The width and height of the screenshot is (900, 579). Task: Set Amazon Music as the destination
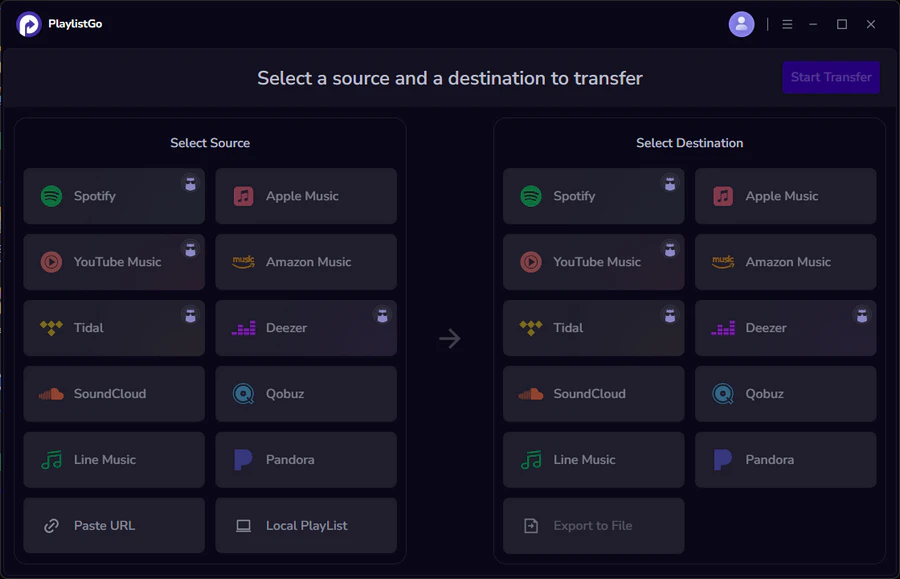[785, 262]
